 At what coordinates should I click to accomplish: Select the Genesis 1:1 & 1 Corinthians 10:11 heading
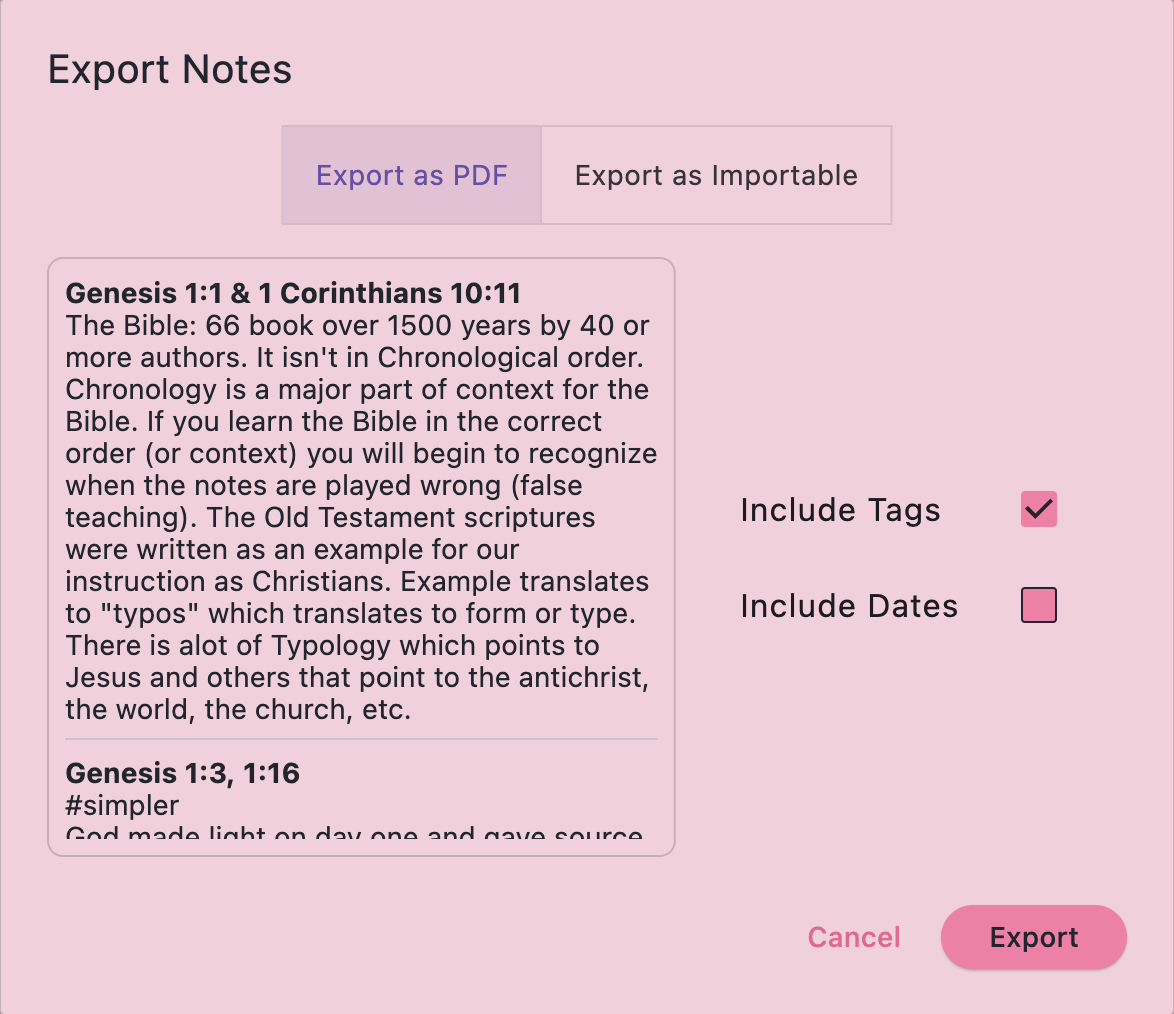[292, 293]
